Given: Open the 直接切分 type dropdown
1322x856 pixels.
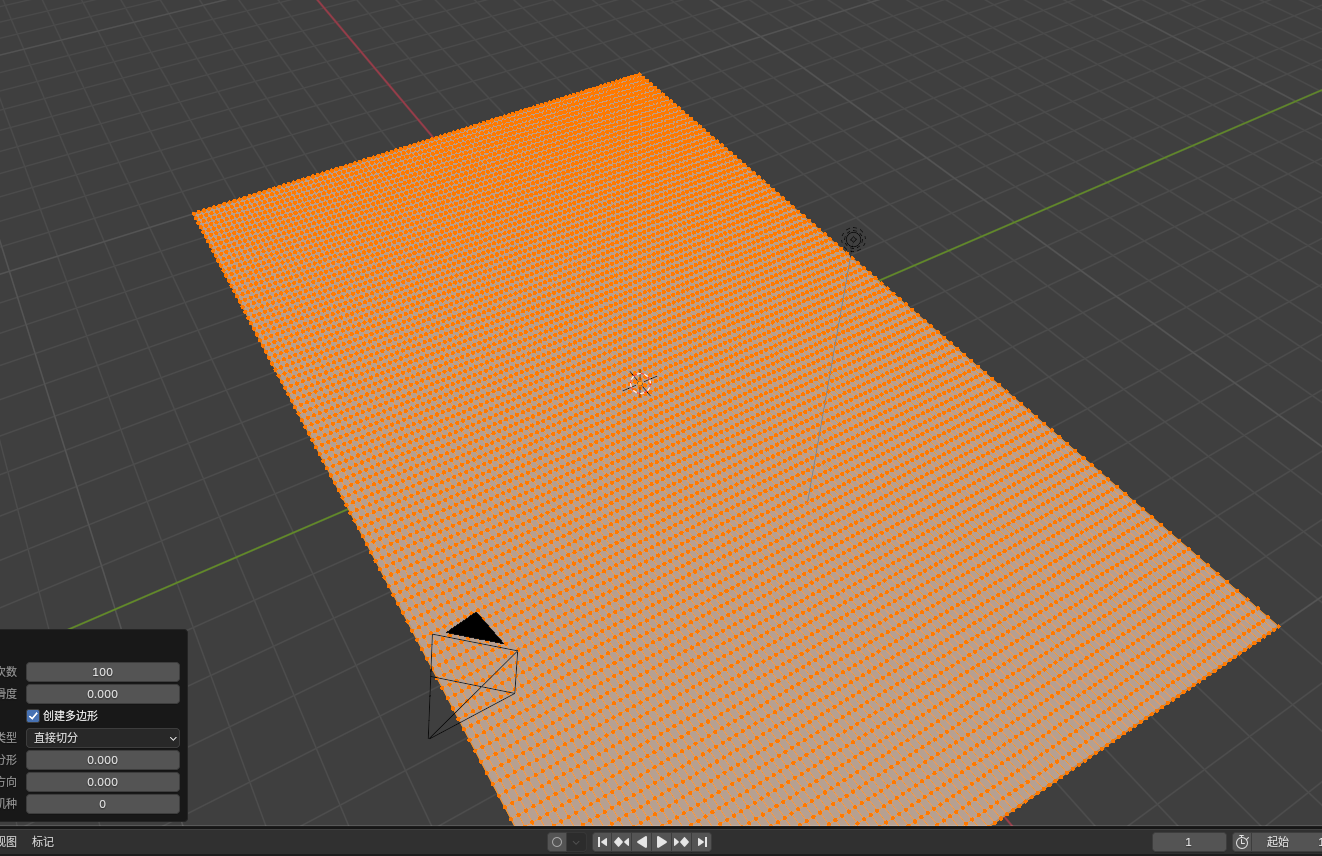Looking at the screenshot, I should coord(103,738).
